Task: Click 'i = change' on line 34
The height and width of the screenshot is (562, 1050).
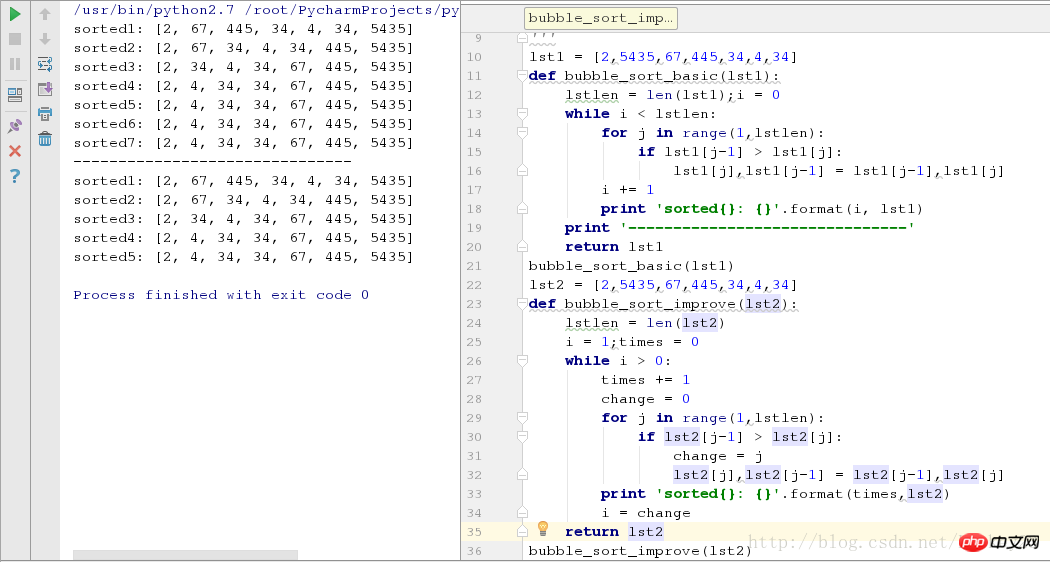Action: pos(646,513)
